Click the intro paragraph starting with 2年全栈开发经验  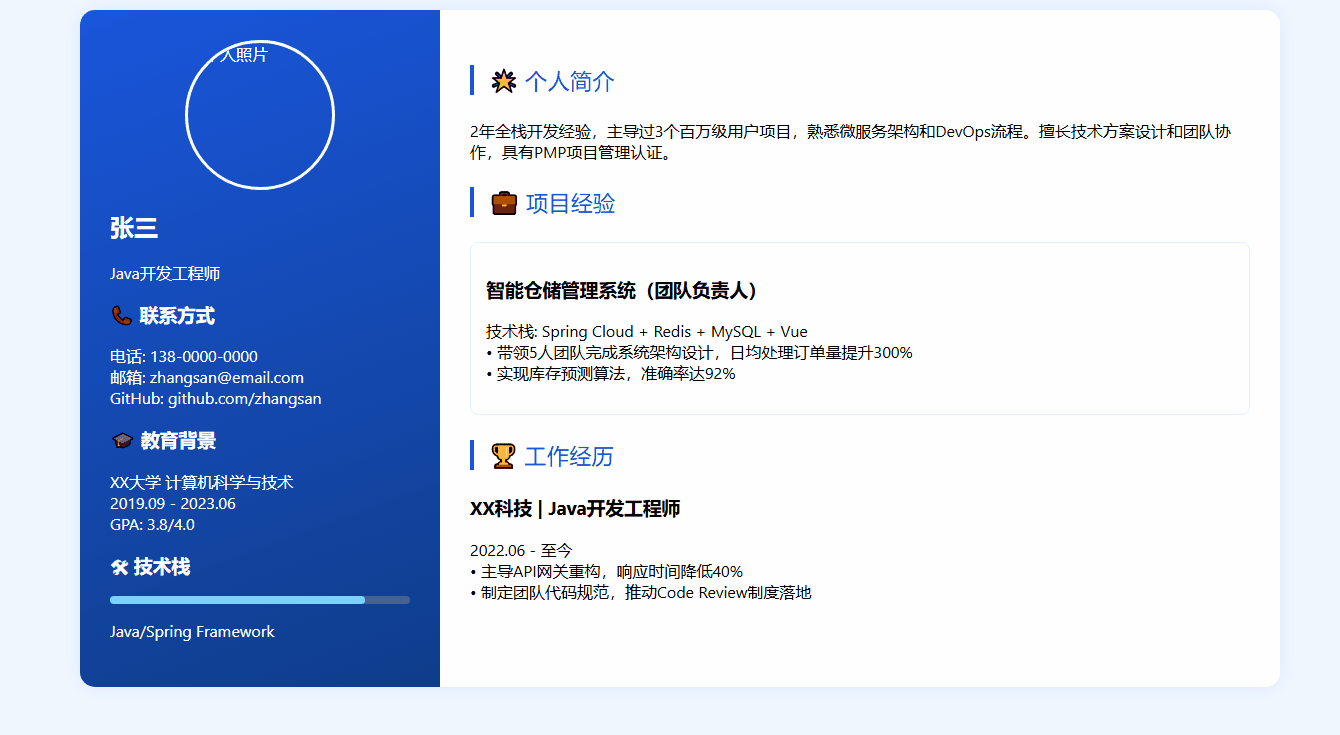coord(851,143)
